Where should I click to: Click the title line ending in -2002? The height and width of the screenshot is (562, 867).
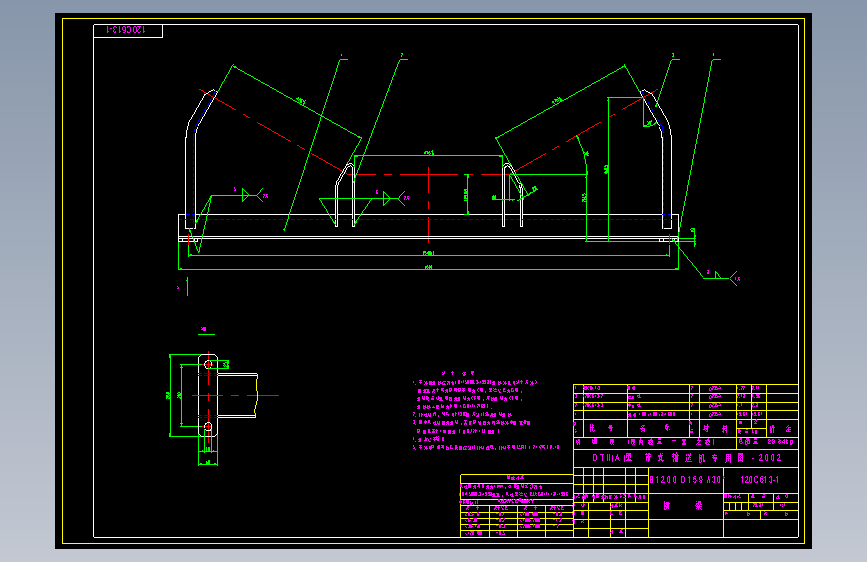point(687,458)
